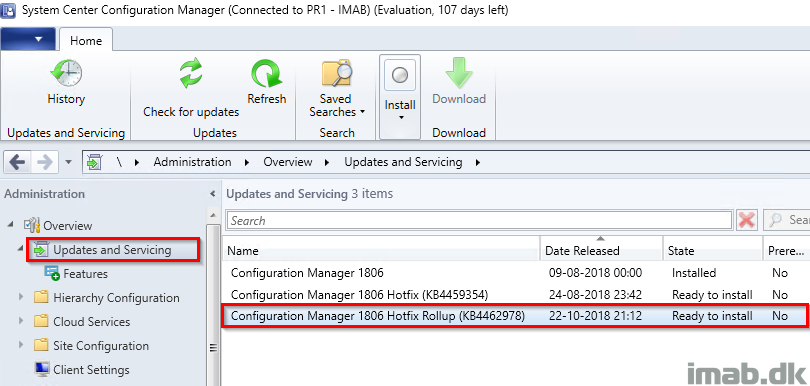810x386 pixels.
Task: Click the Install button icon
Action: (x=400, y=75)
